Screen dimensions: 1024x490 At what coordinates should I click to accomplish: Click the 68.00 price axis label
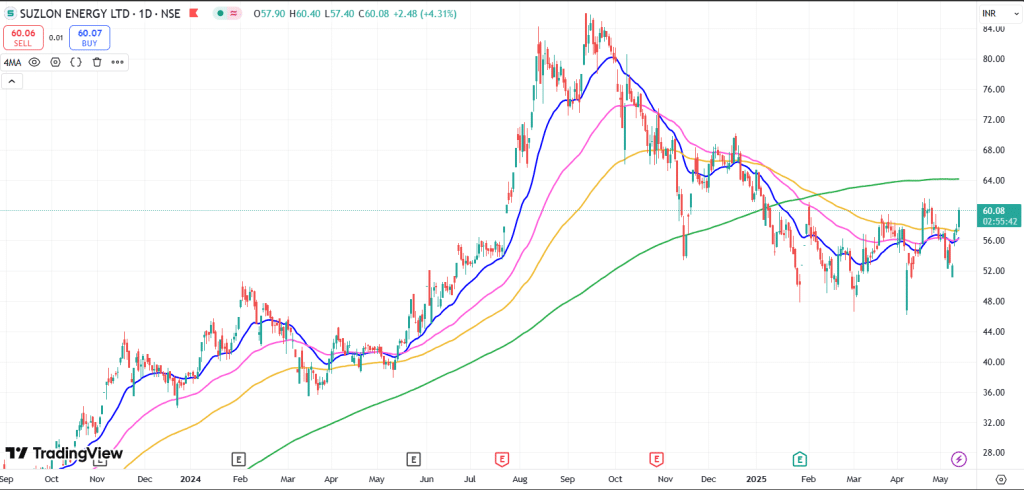point(993,150)
